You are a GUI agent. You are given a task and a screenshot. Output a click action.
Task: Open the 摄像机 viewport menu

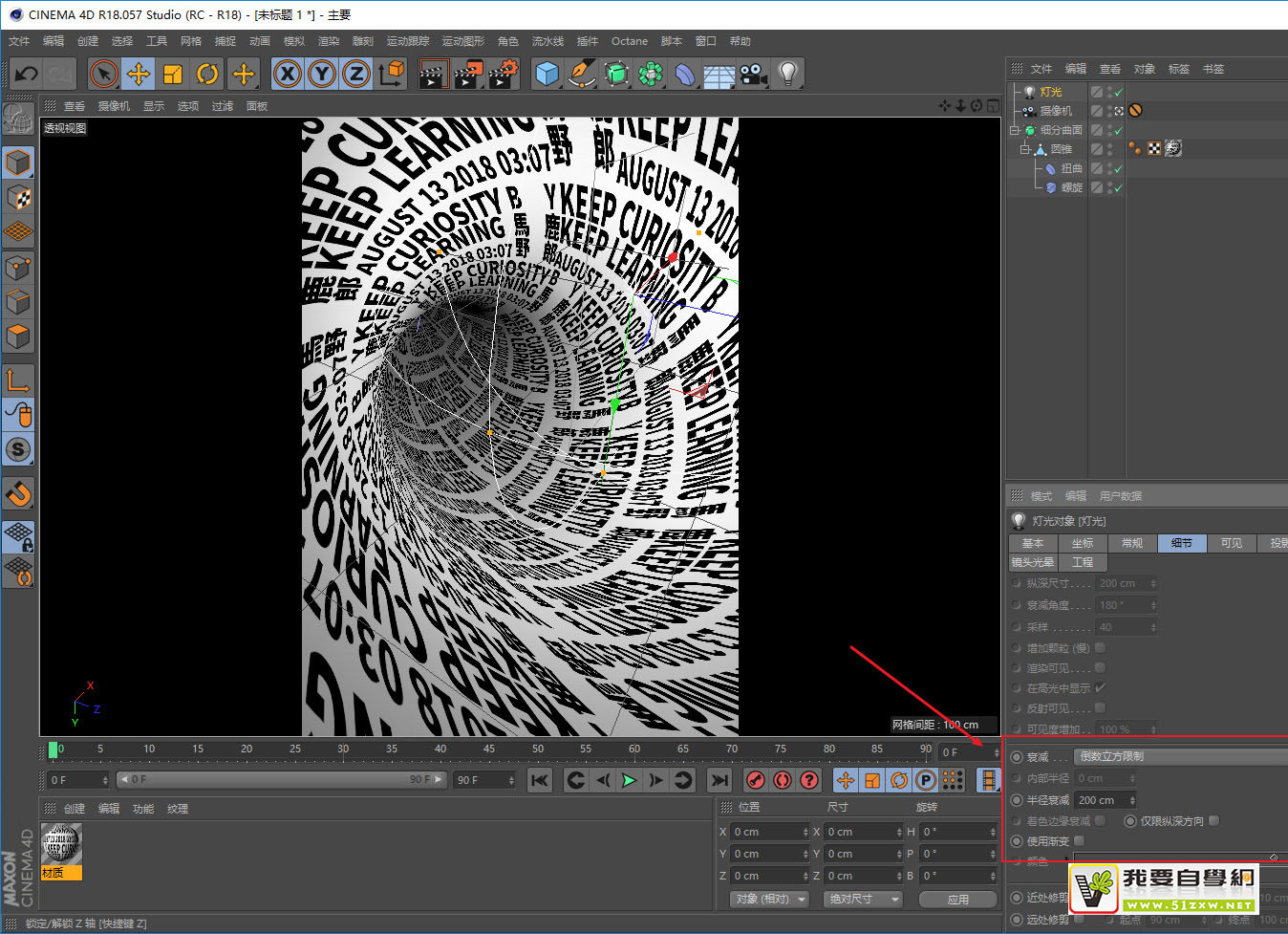pos(114,106)
